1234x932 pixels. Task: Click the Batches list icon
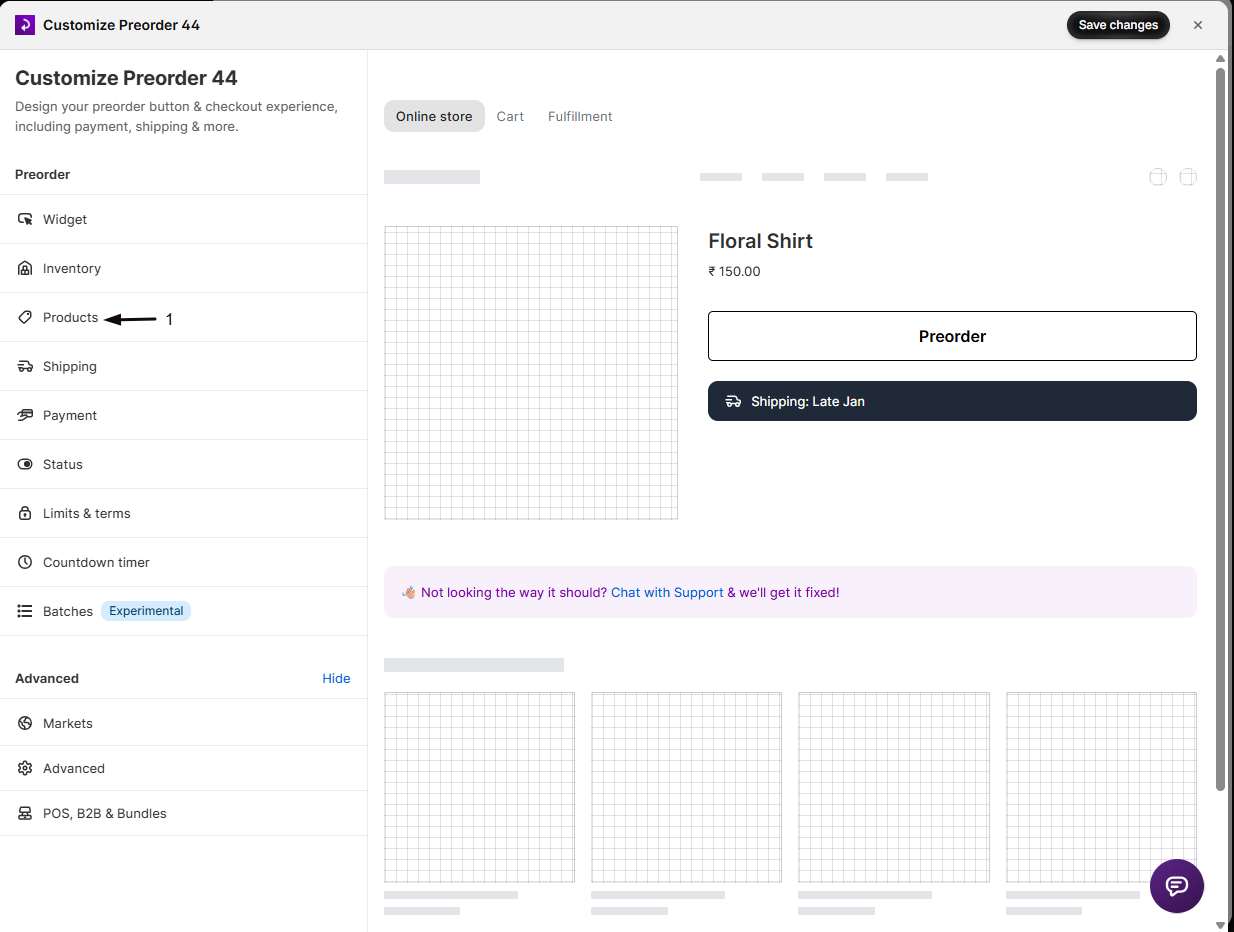click(x=25, y=611)
